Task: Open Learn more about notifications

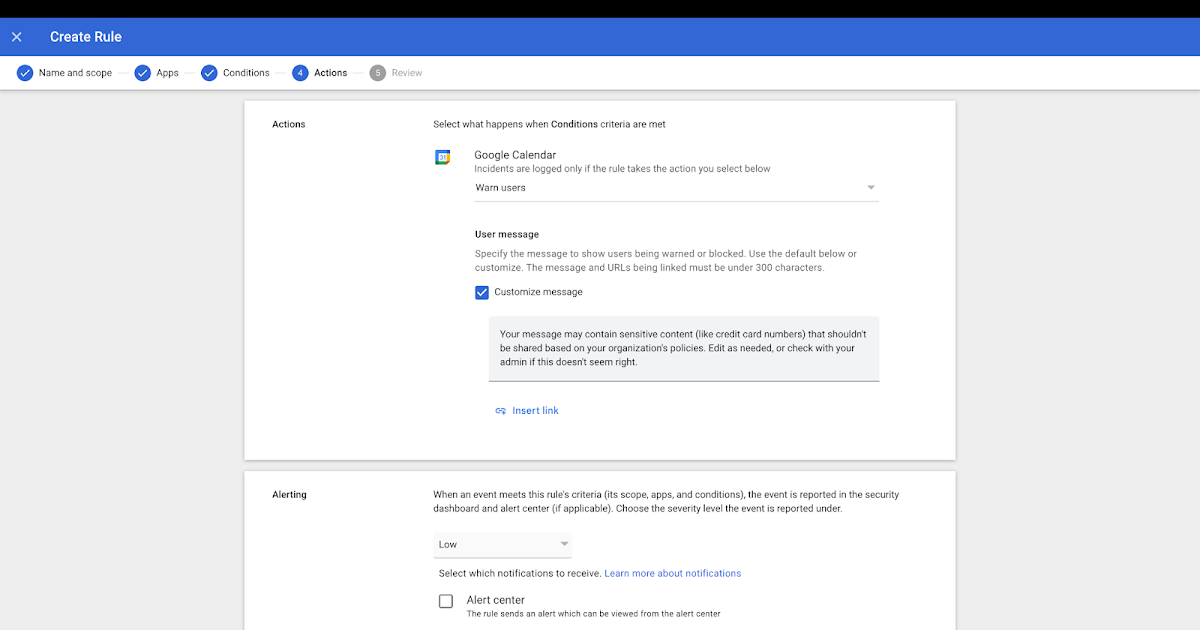Action: pos(672,572)
